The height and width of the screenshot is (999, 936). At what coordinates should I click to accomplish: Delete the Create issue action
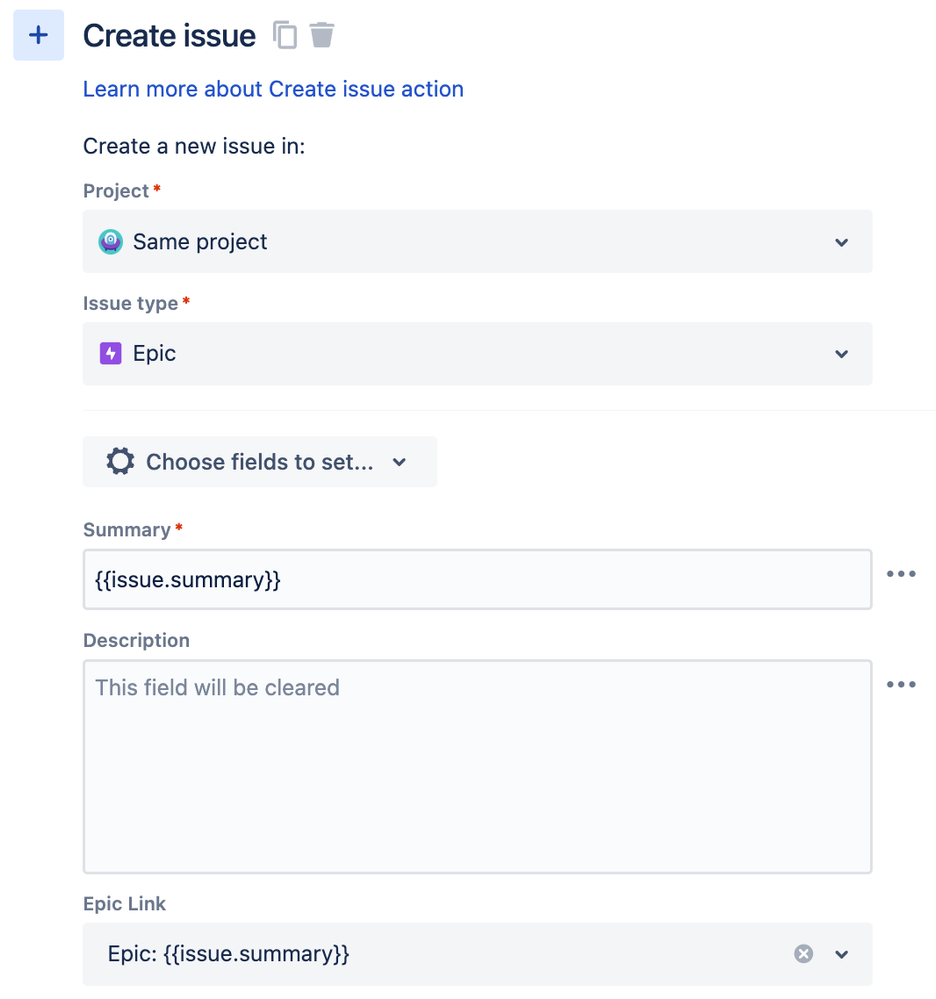coord(322,35)
